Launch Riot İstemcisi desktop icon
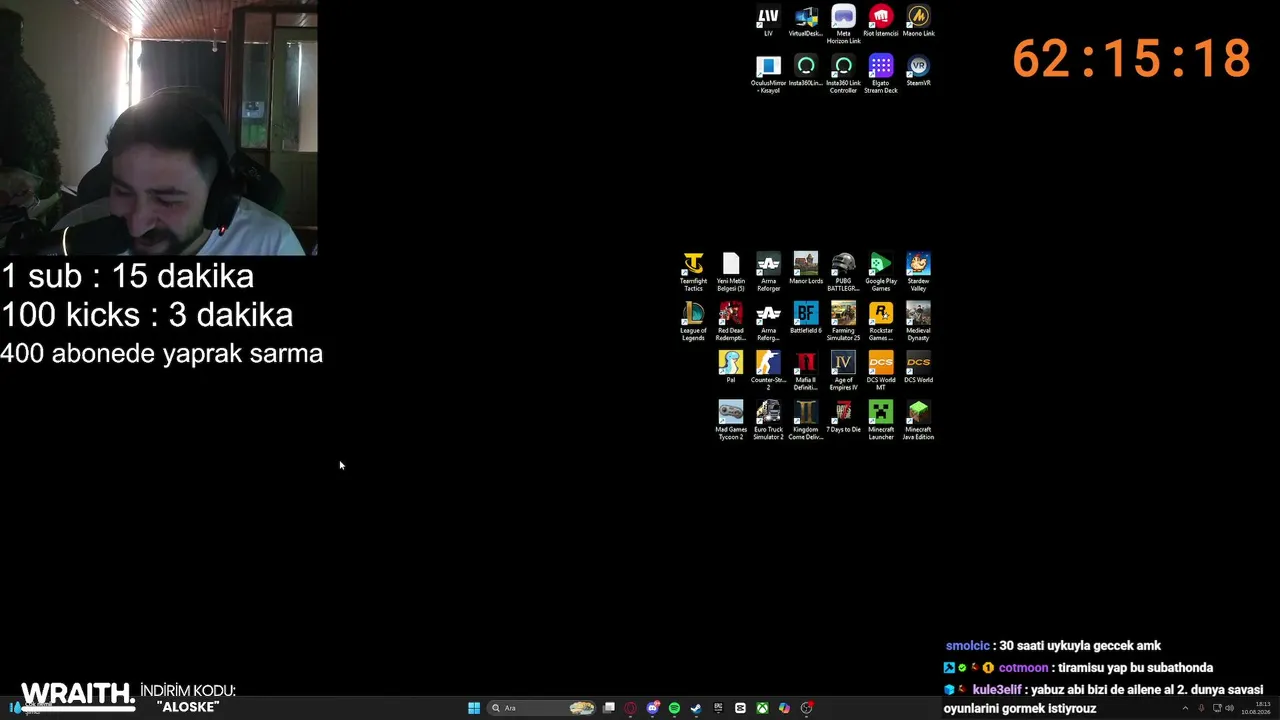 coord(881,21)
